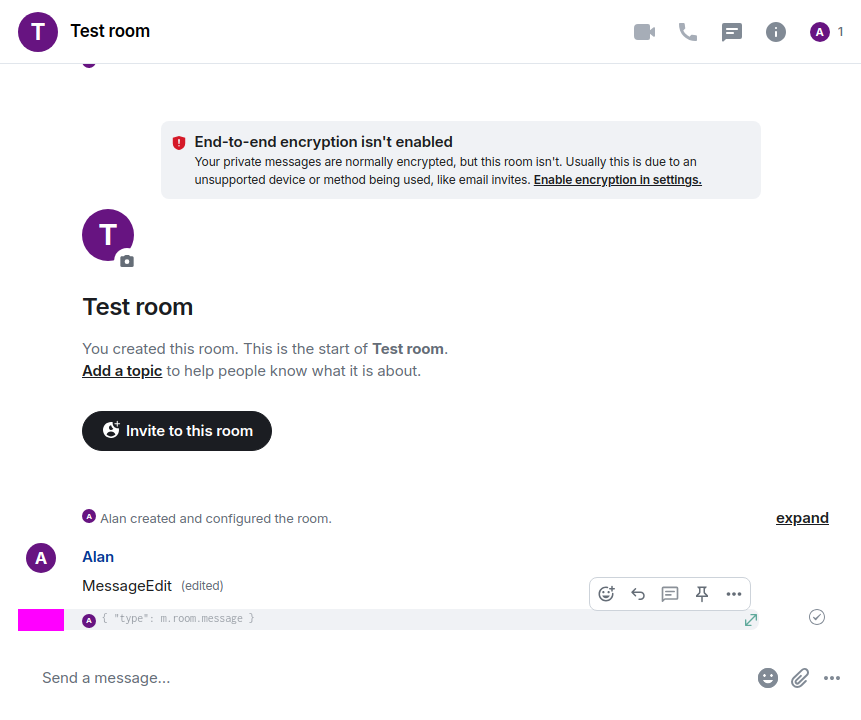Reply to the MessageEdit message

coord(638,594)
